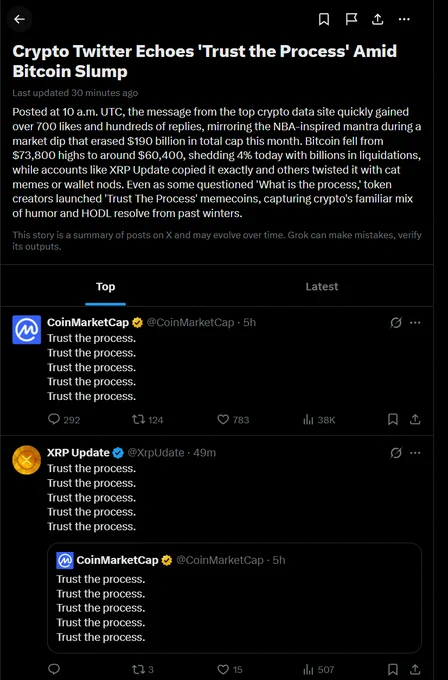
Task: Open header more options ellipsis
Action: click(x=404, y=19)
